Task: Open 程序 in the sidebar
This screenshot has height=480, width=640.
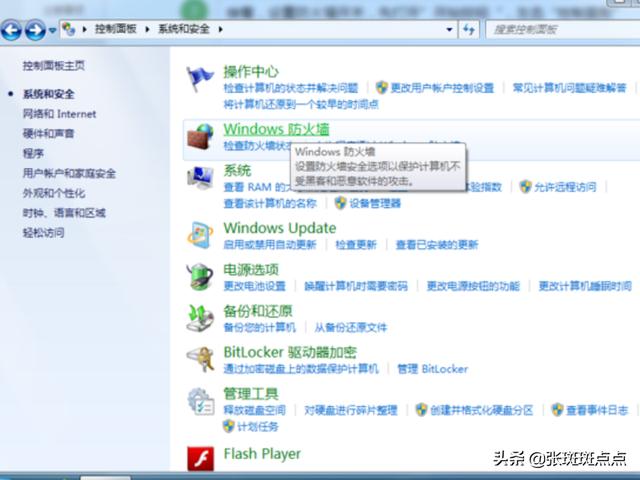Action: click(x=33, y=153)
